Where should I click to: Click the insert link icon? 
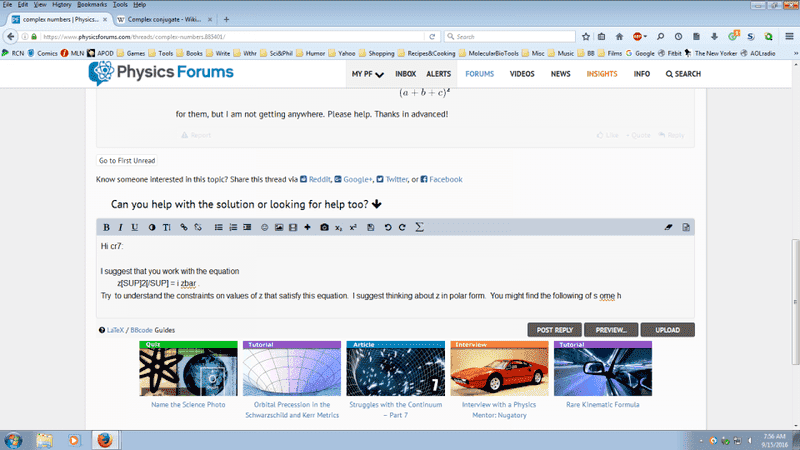coord(183,227)
